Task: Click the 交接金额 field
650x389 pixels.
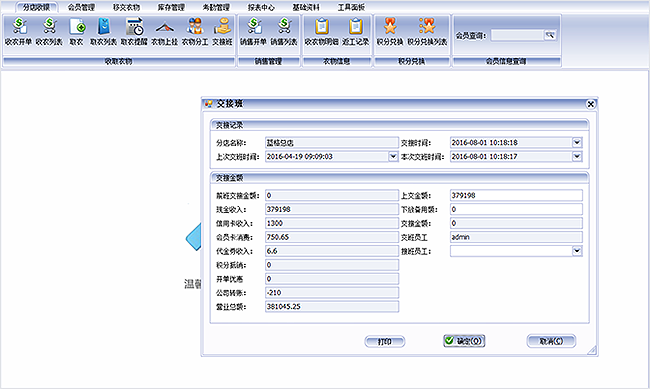Action: pyautogui.click(x=516, y=223)
